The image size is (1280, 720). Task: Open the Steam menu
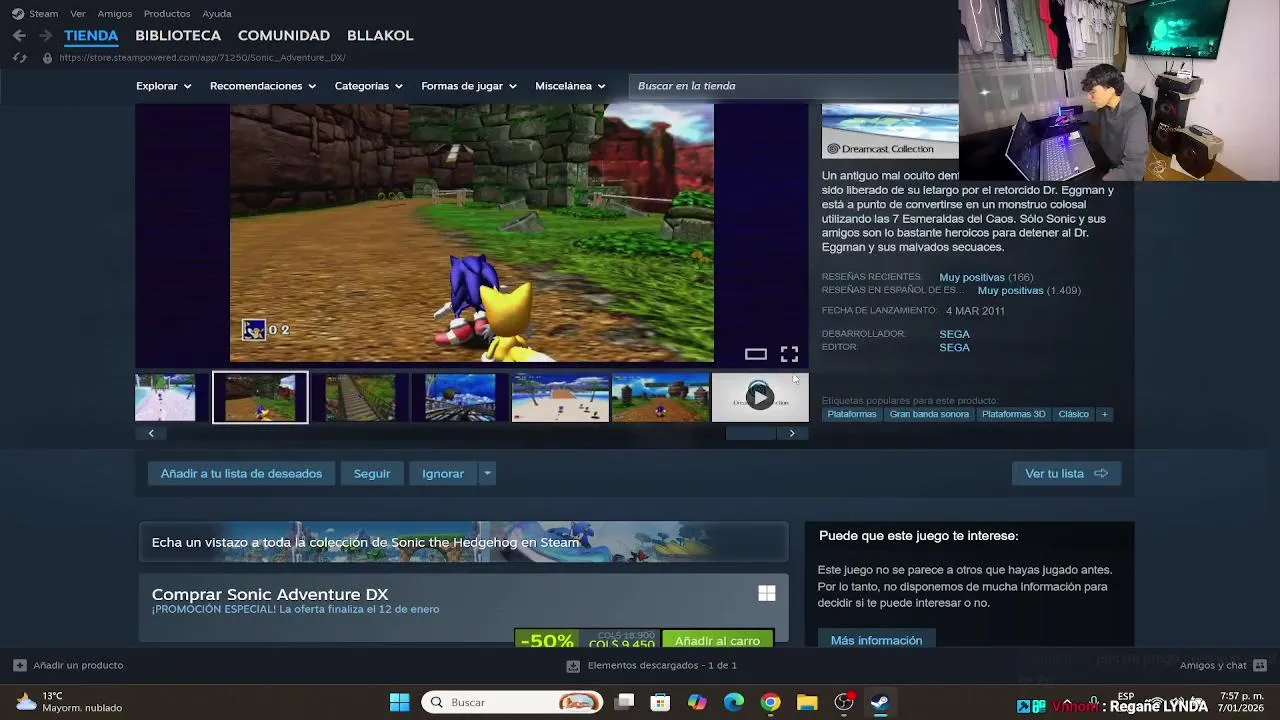tap(43, 14)
